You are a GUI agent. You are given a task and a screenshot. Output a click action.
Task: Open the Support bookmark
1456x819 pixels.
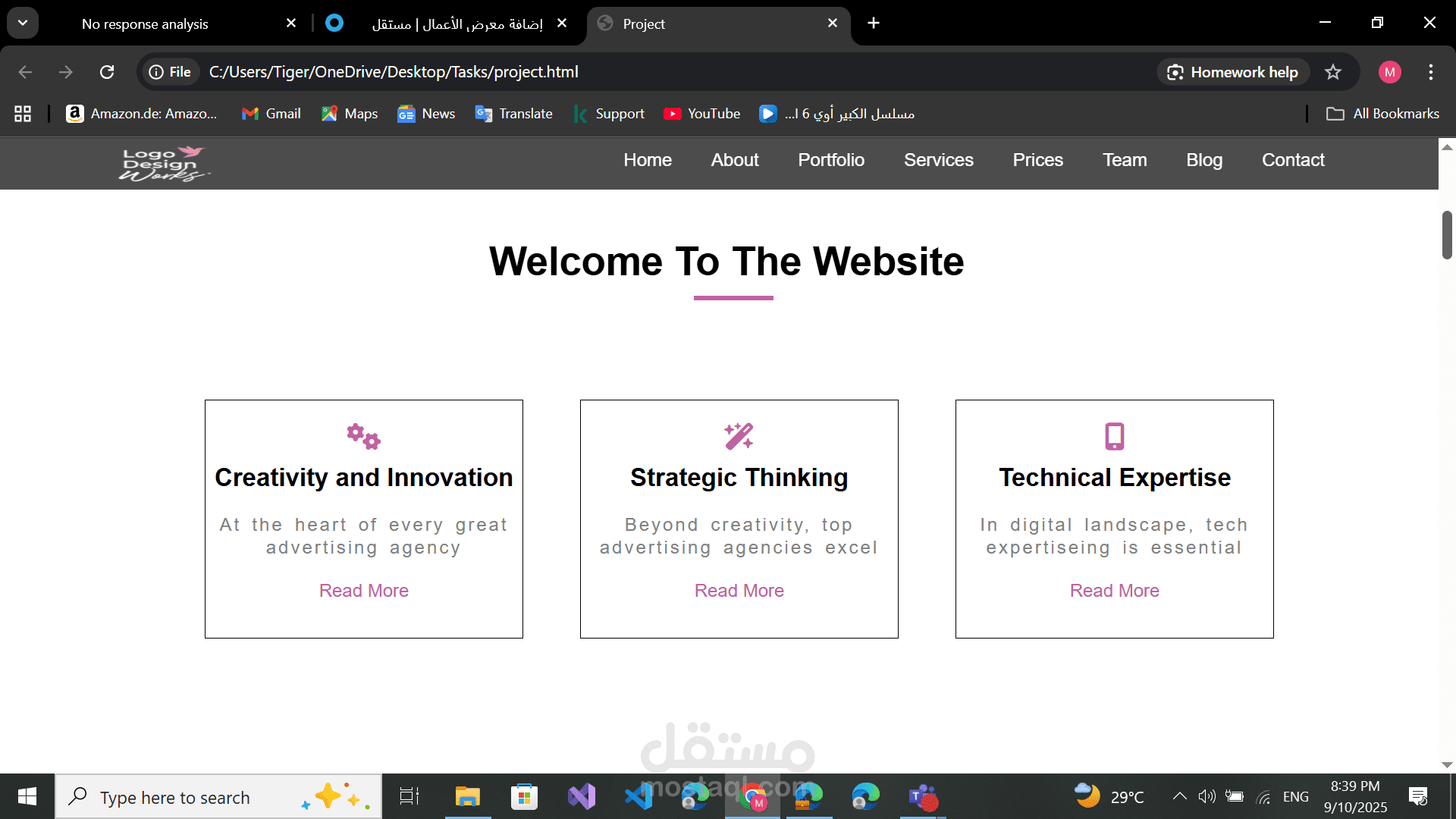pos(609,114)
